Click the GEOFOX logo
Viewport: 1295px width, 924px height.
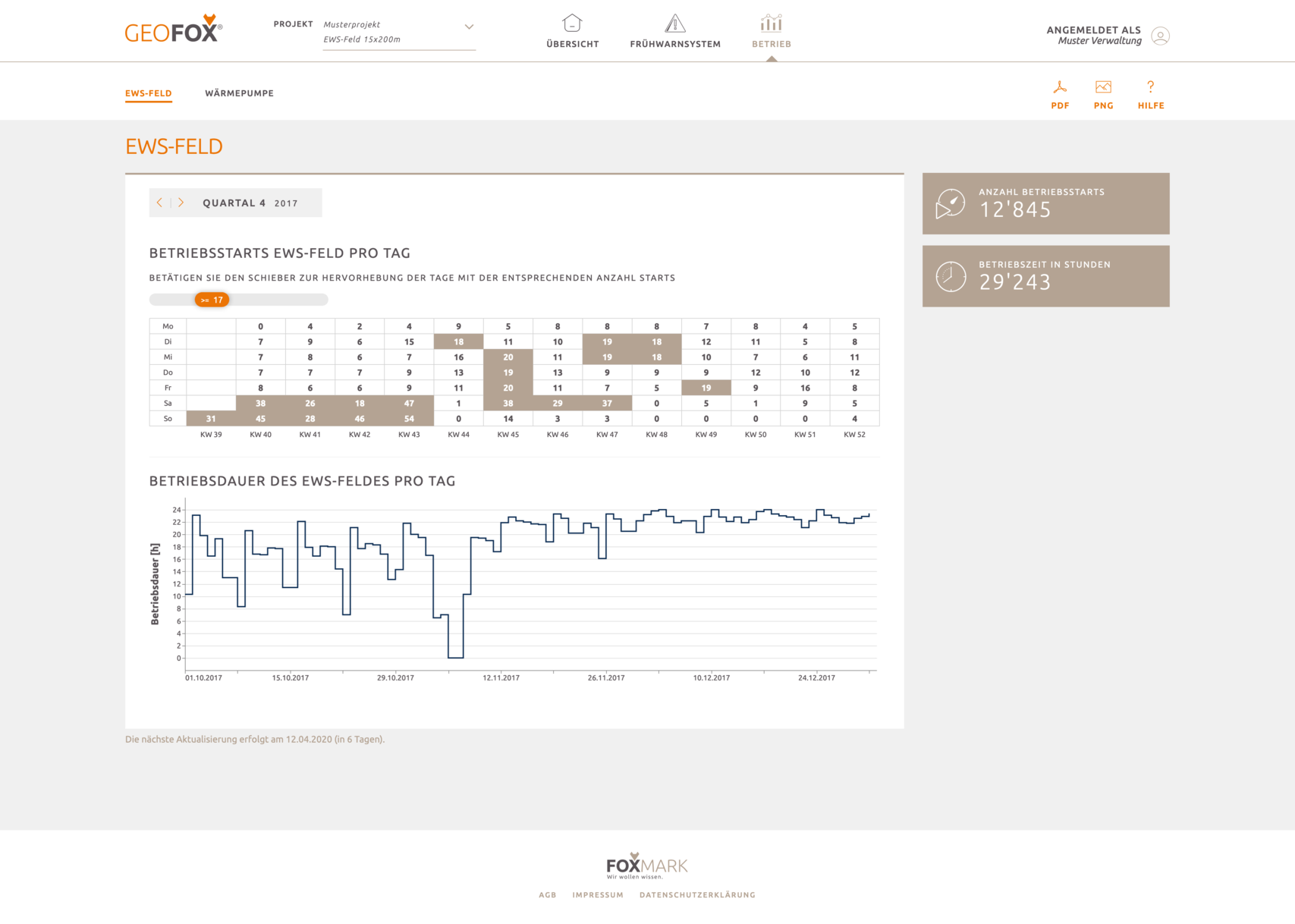tap(174, 30)
